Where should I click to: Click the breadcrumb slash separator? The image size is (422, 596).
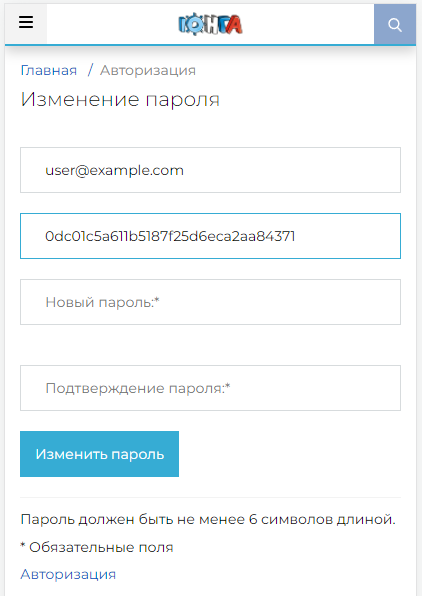coord(90,70)
